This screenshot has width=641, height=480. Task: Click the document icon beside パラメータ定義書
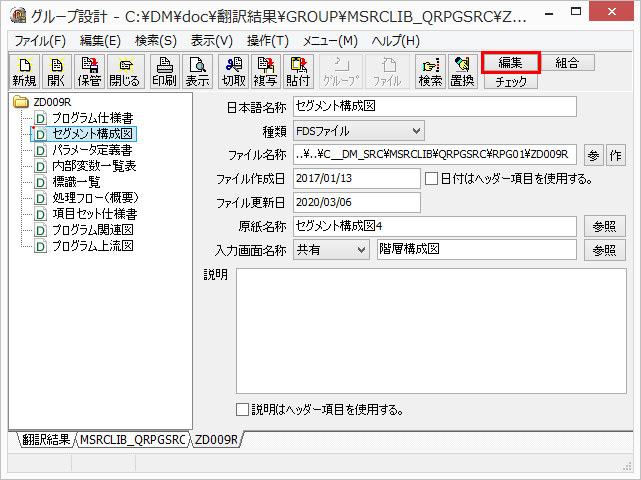tap(40, 150)
